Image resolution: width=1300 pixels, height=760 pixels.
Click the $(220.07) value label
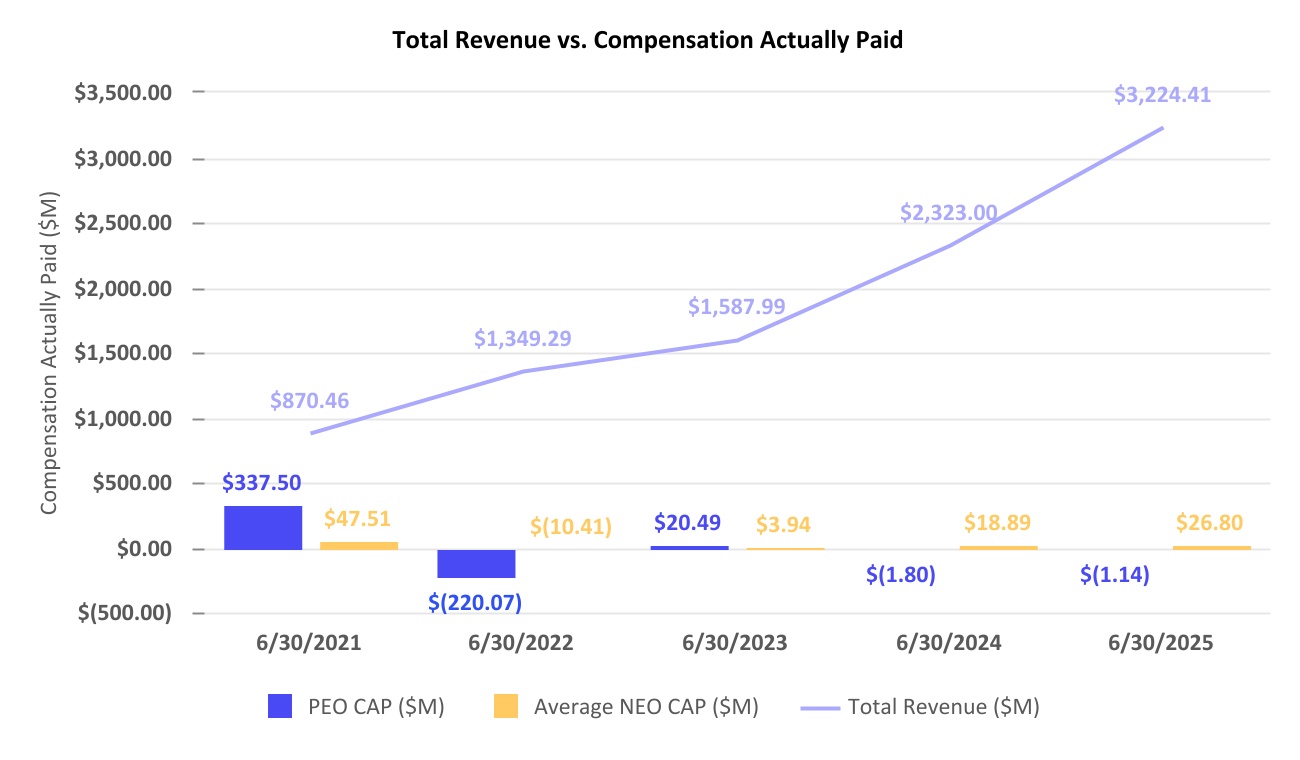pyautogui.click(x=474, y=602)
